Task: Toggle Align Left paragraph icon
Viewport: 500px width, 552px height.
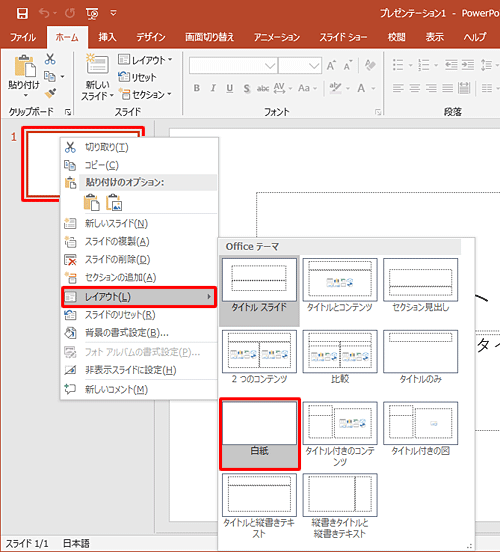Action: [x=398, y=88]
